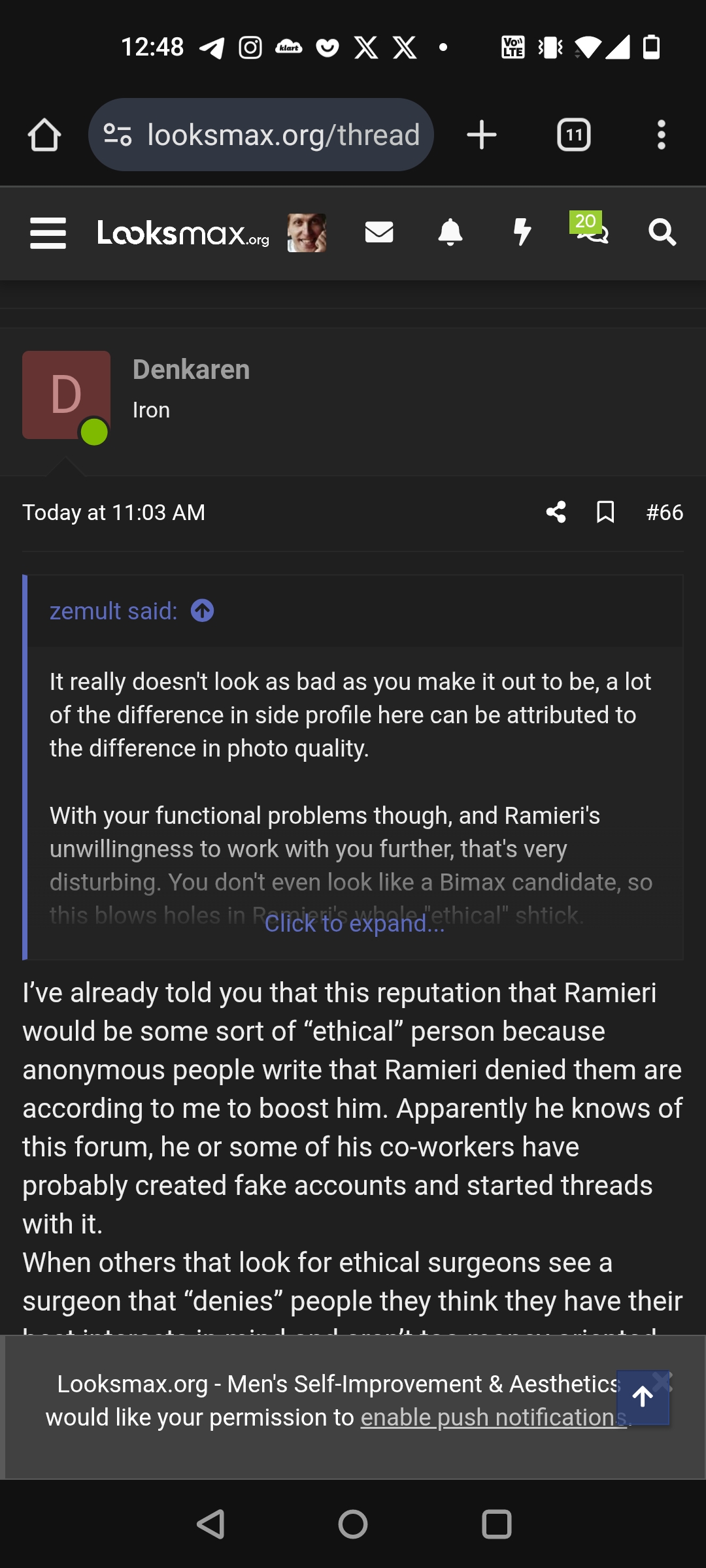
Task: Open the browser three-dot overflow menu
Action: (x=661, y=135)
